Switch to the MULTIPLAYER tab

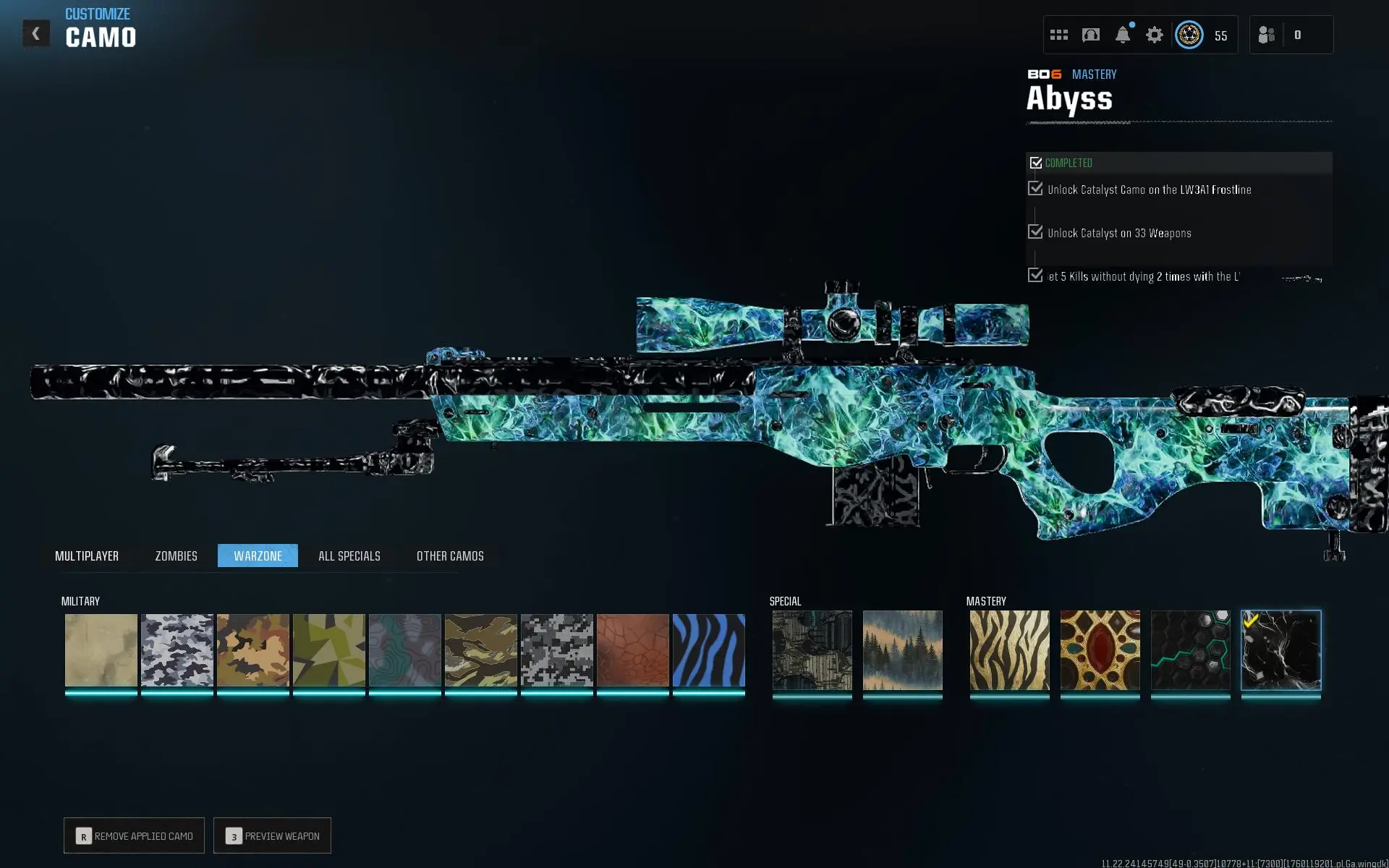pos(87,556)
